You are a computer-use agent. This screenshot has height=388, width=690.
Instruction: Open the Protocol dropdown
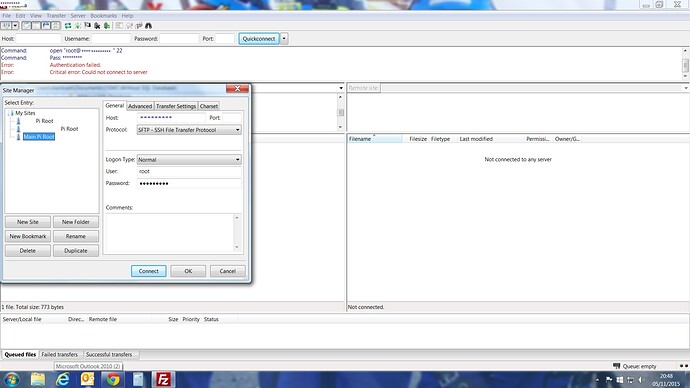(x=189, y=130)
